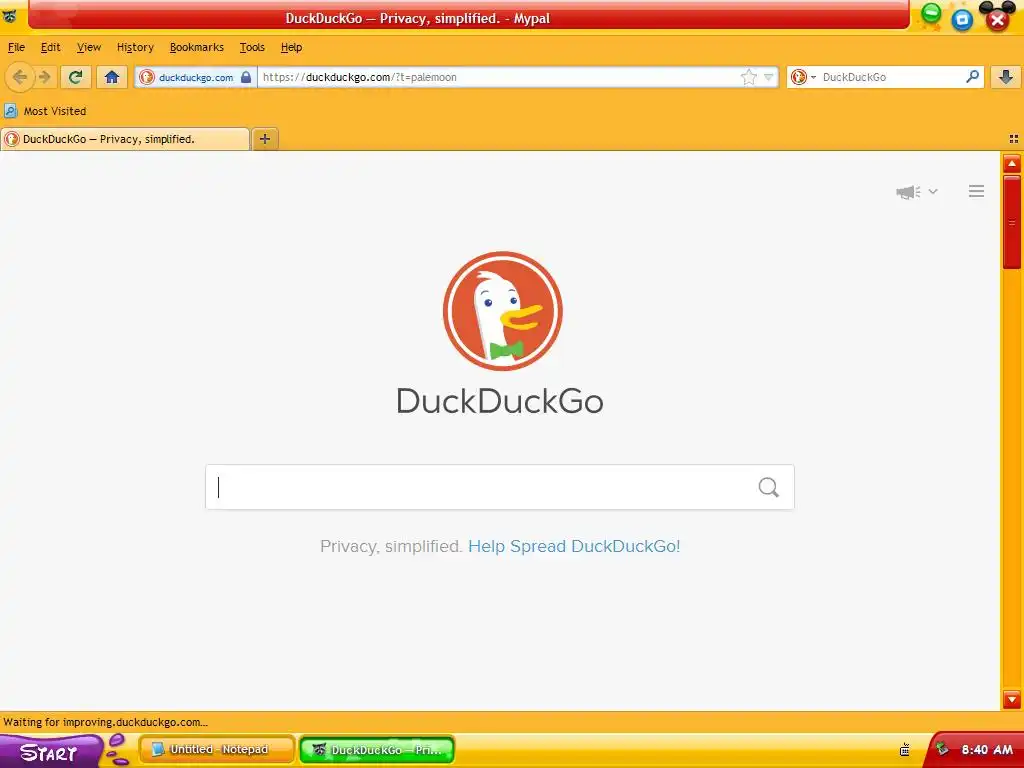Open the Most Visited bookmarks folder
This screenshot has width=1024, height=768.
pyautogui.click(x=46, y=111)
